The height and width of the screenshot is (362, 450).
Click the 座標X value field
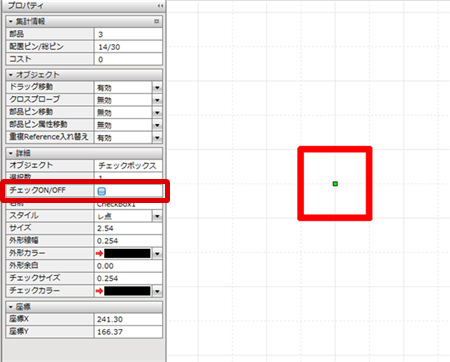tap(128, 319)
